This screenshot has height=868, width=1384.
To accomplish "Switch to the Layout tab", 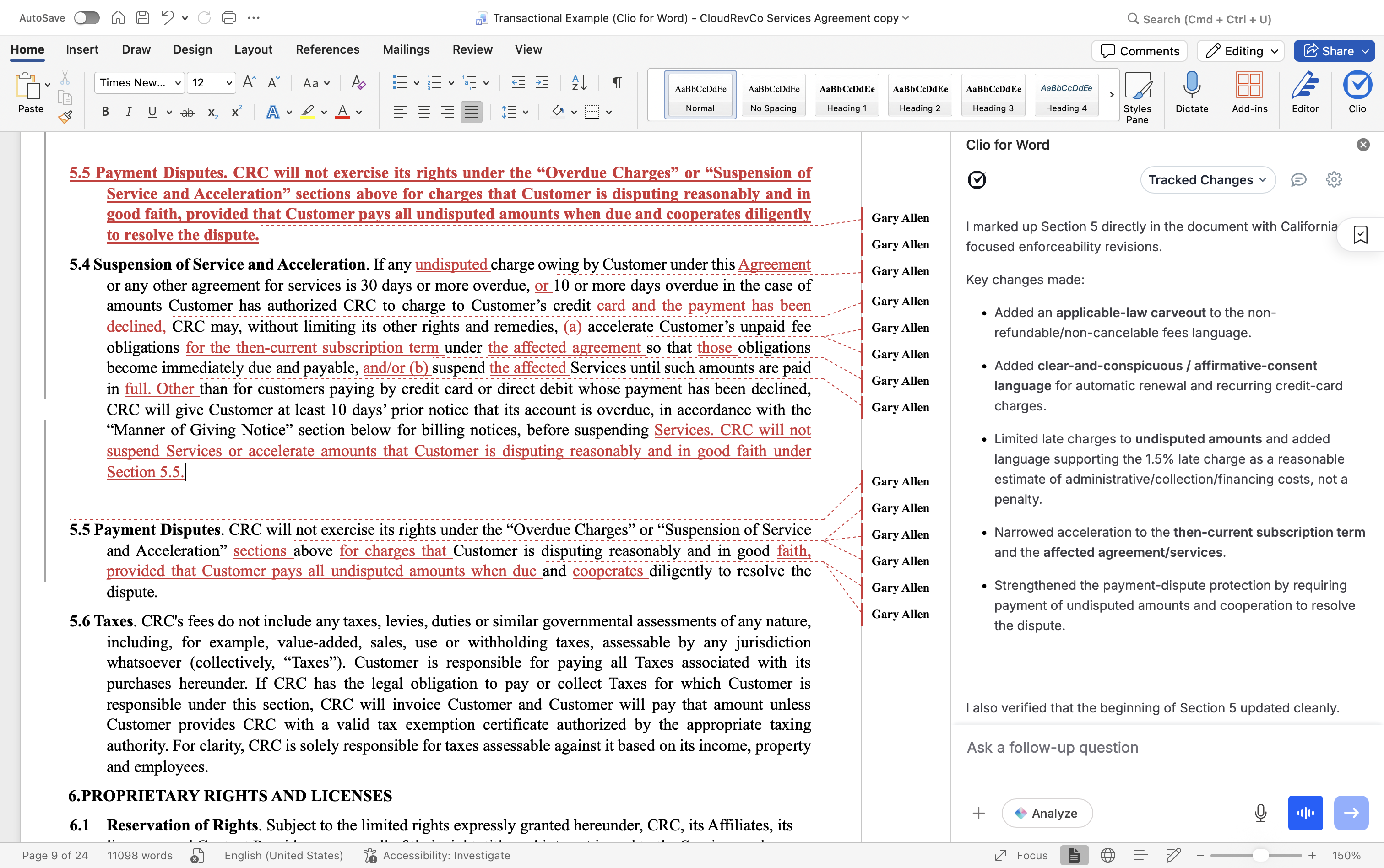I will click(x=253, y=49).
